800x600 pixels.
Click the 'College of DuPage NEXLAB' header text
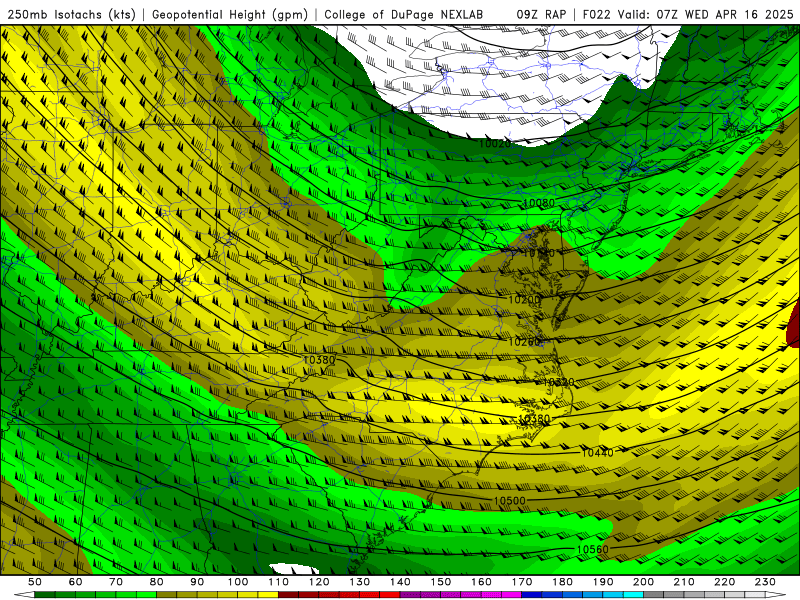click(x=404, y=15)
